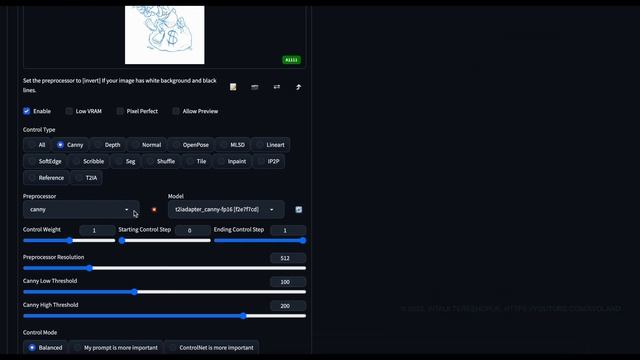Screen dimensions: 640x360
Task: Click the money bag sketch image
Action: pyautogui.click(x=164, y=35)
